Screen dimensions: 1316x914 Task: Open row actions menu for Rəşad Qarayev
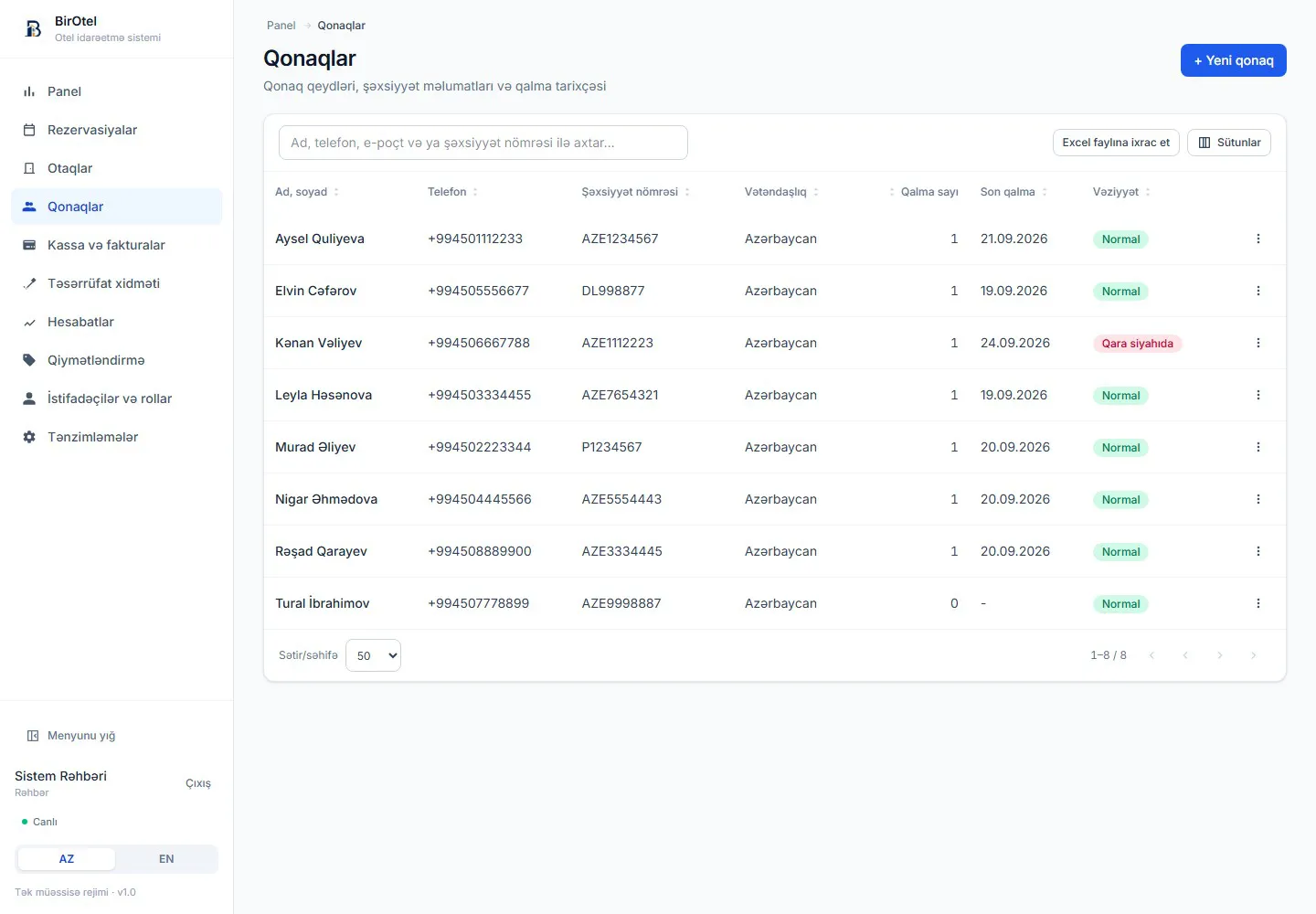coord(1258,551)
